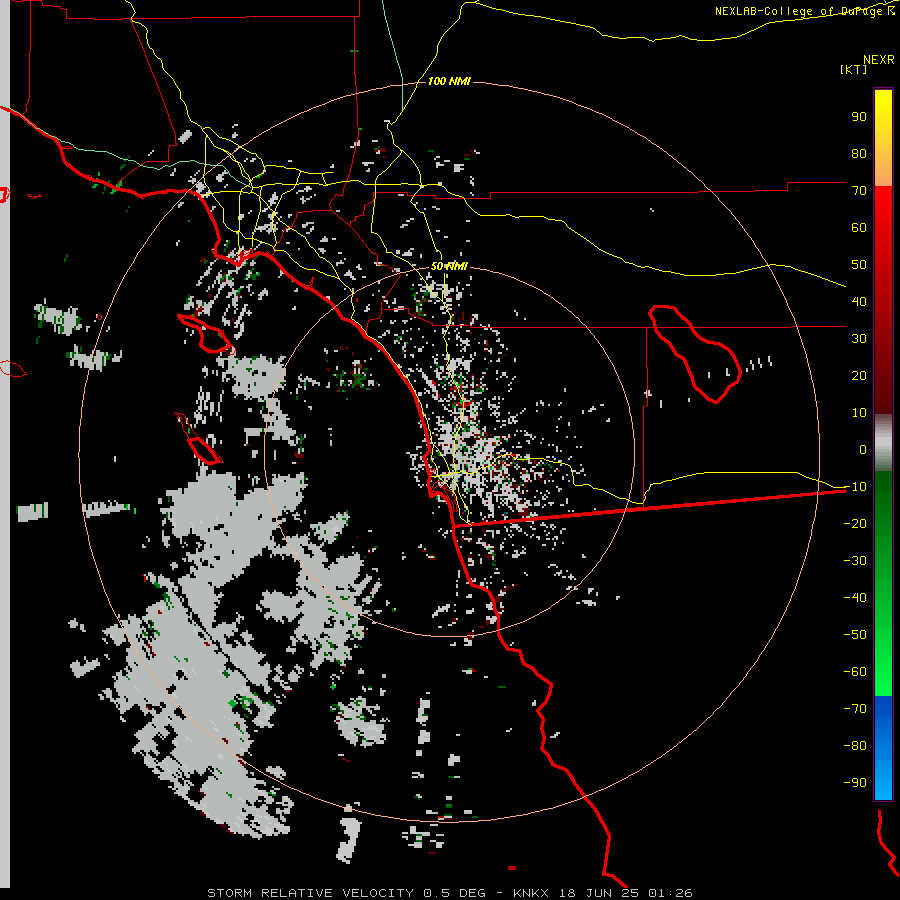Click the -70 knot scale label
Viewport: 900px width, 900px height.
(855, 709)
